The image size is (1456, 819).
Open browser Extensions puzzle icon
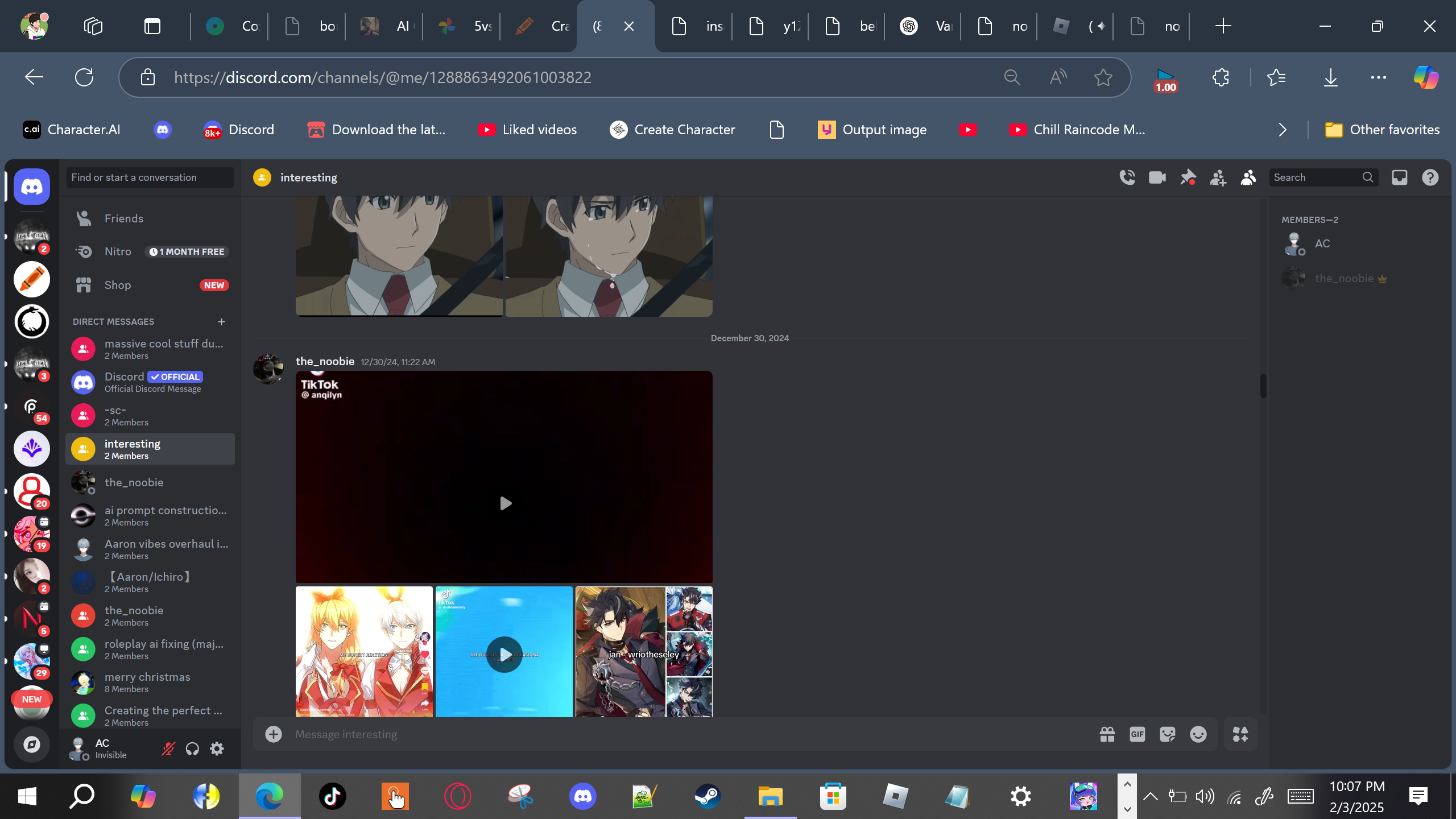[1221, 77]
